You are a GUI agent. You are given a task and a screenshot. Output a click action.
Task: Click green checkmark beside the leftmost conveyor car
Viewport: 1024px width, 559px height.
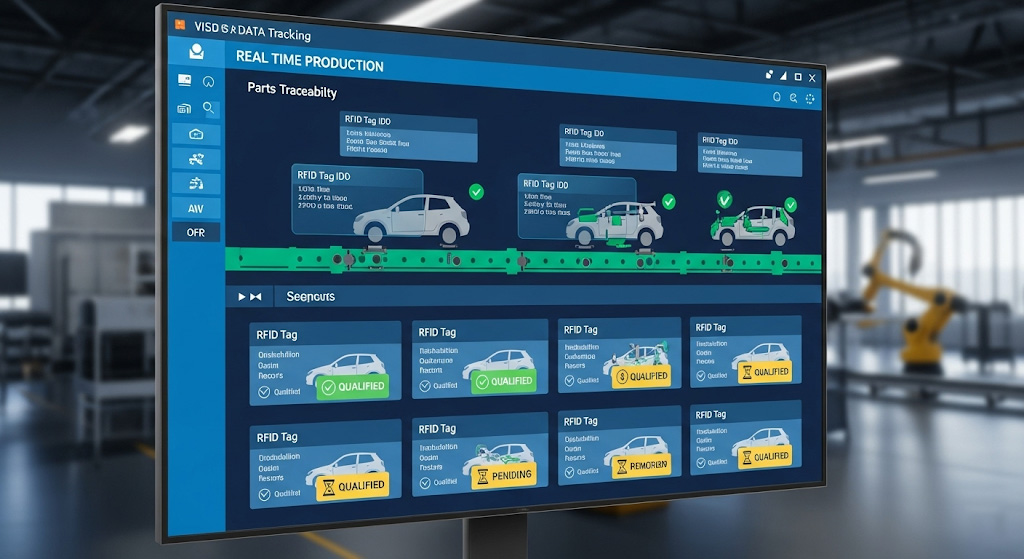point(476,191)
